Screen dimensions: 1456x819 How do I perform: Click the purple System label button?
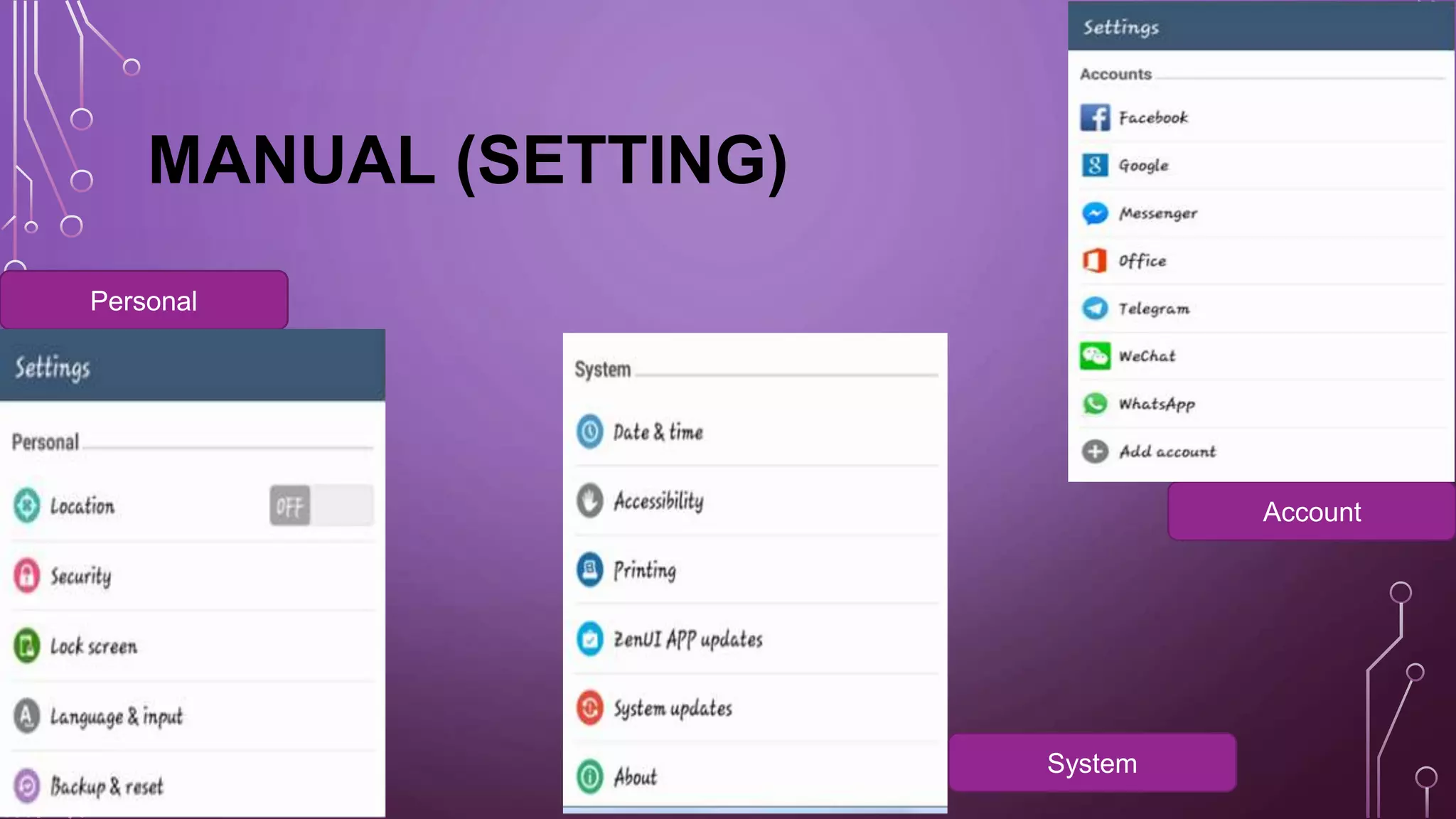(1092, 763)
